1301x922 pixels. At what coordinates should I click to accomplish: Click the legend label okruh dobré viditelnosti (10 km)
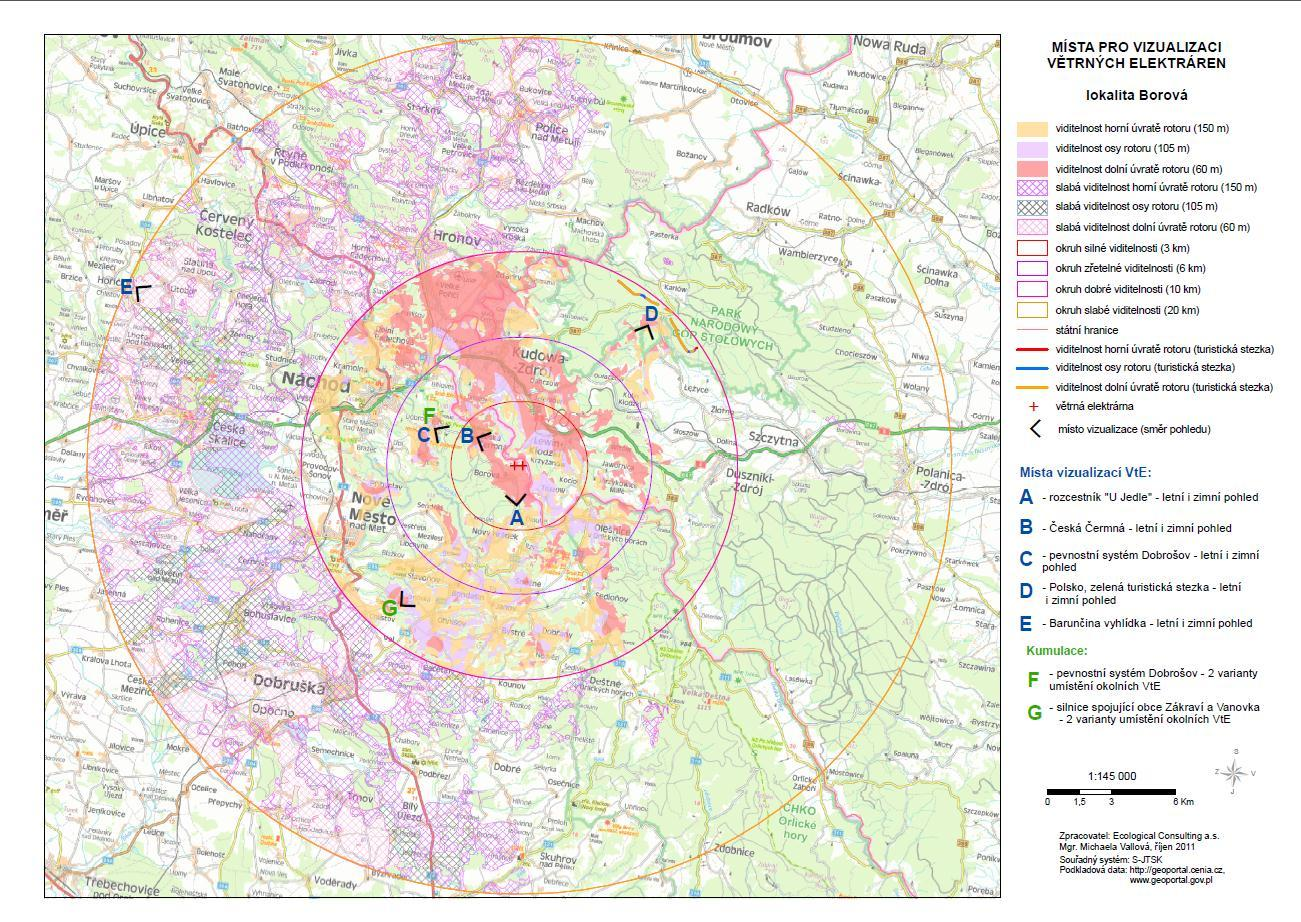[1132, 289]
